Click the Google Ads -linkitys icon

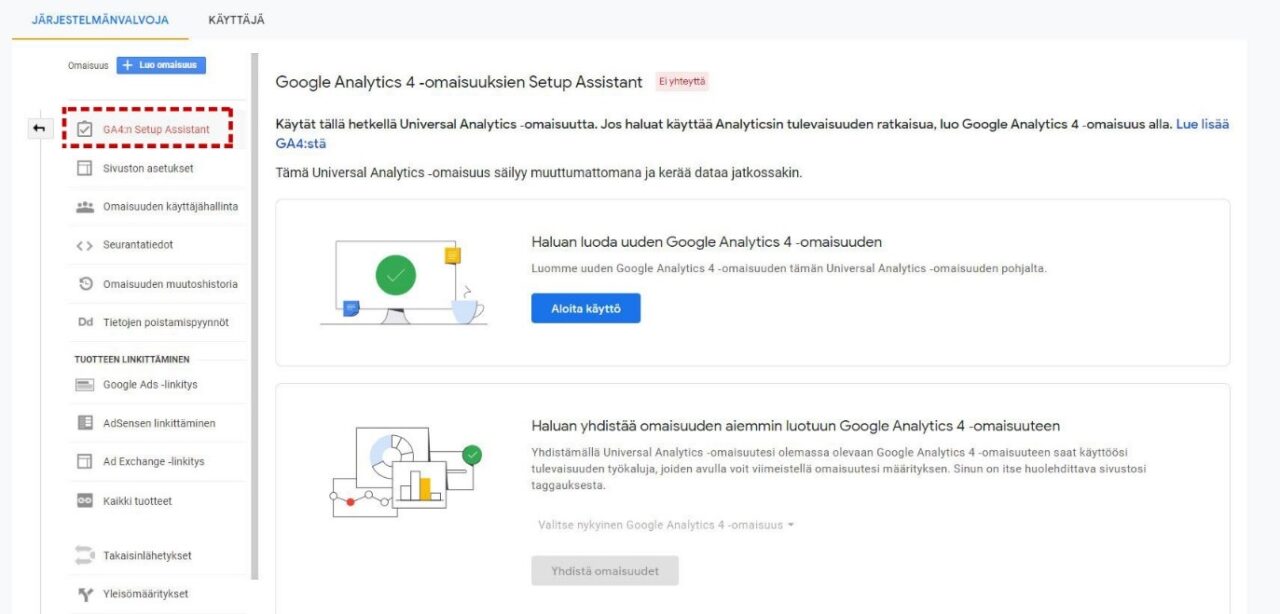click(x=85, y=385)
